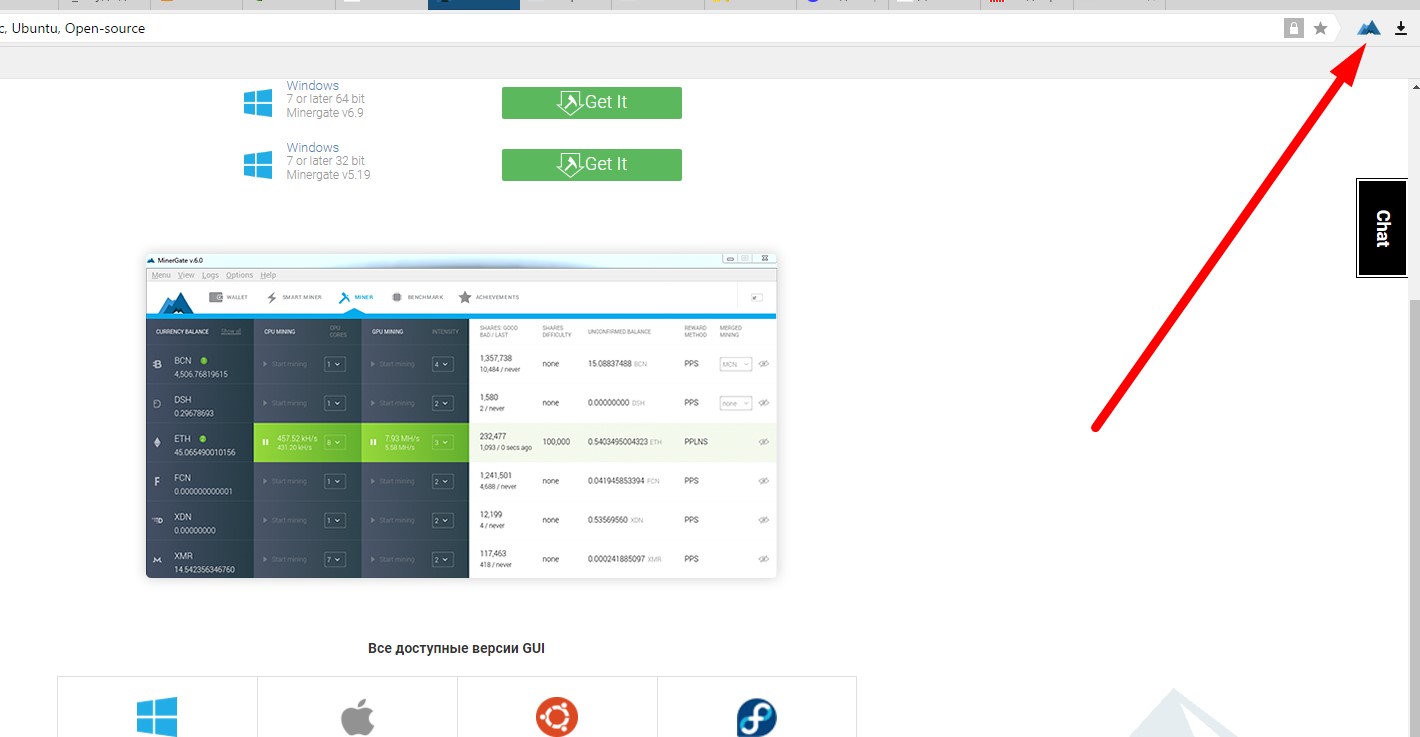Expand the XMR CPU cores dropdown
The width and height of the screenshot is (1420, 737).
click(x=335, y=559)
